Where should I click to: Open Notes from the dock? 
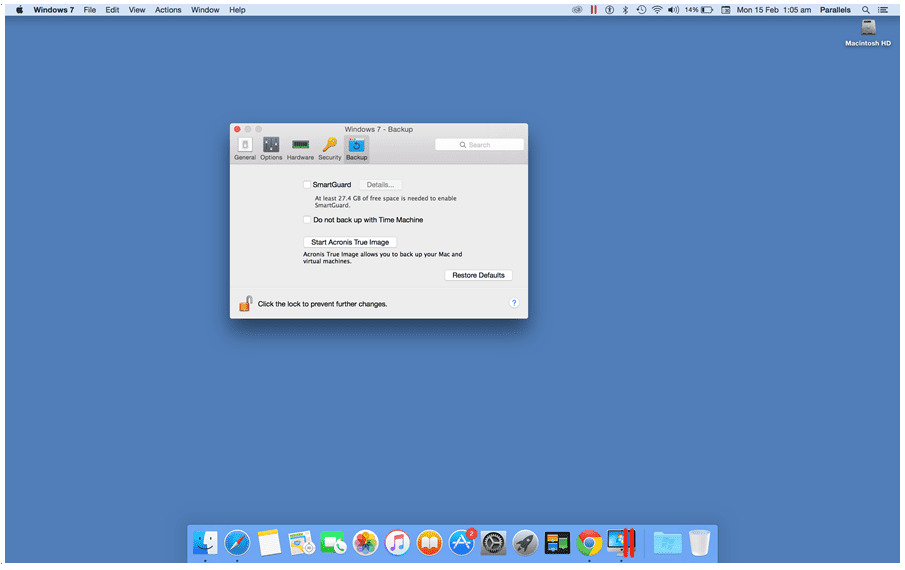269,542
